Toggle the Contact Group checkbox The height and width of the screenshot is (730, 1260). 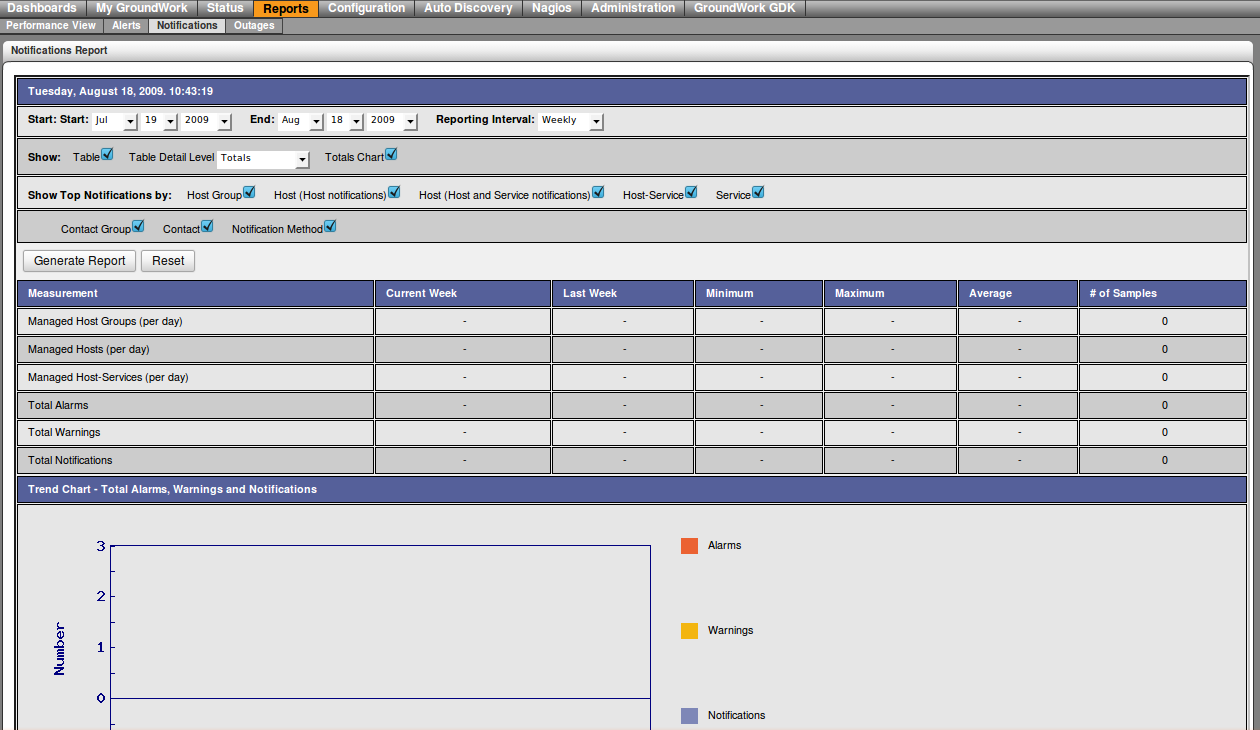138,227
